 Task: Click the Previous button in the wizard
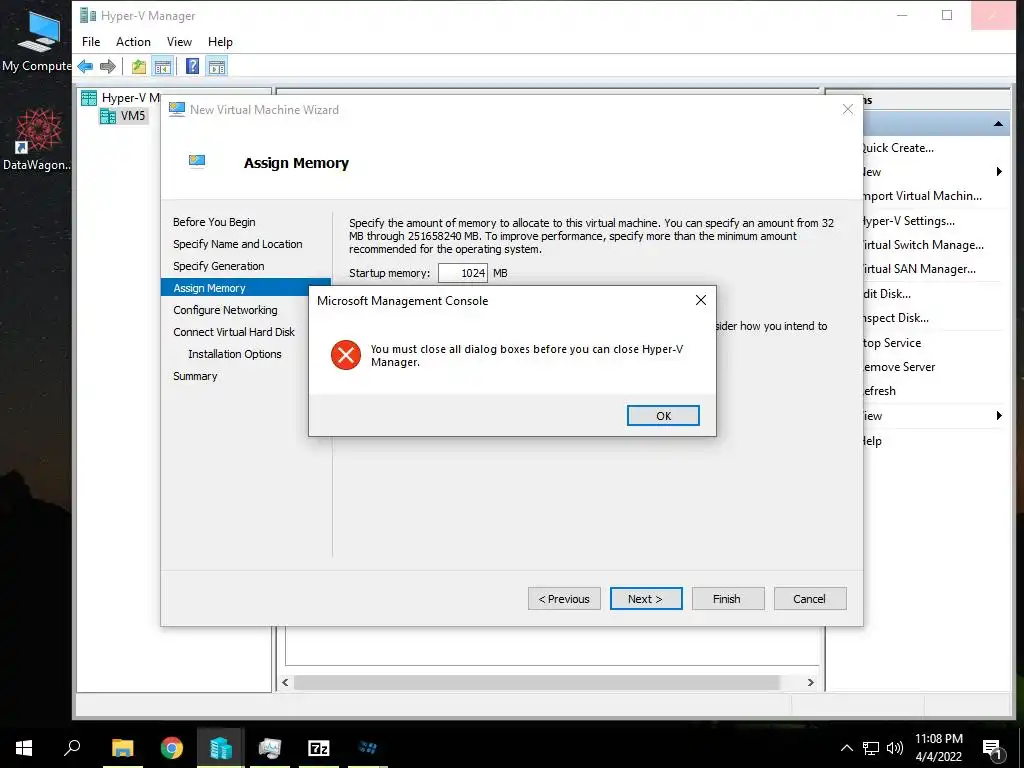pyautogui.click(x=564, y=599)
